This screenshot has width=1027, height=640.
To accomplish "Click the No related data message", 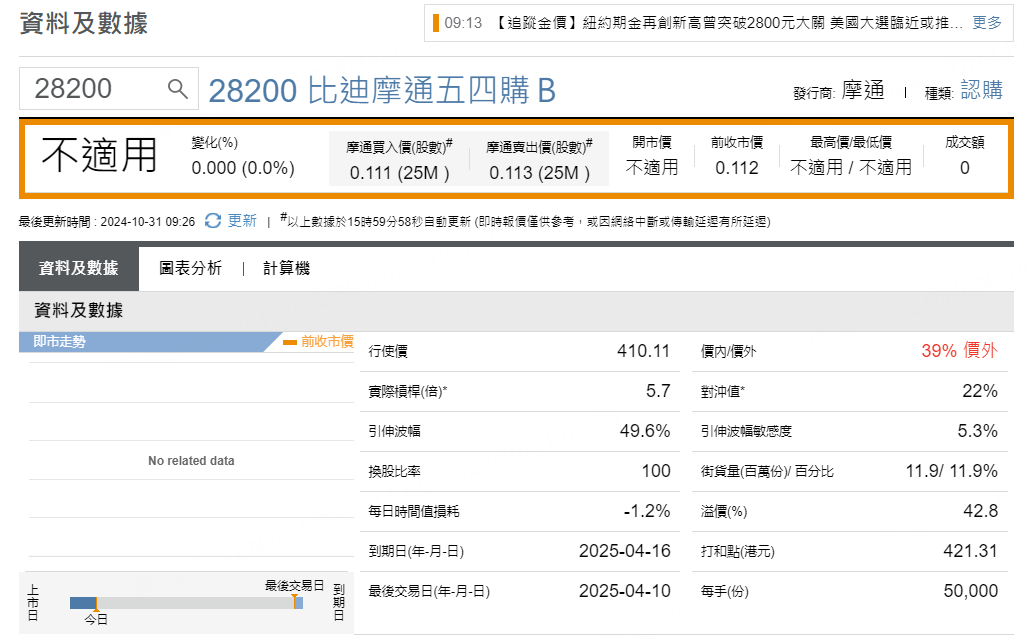I will point(191,461).
